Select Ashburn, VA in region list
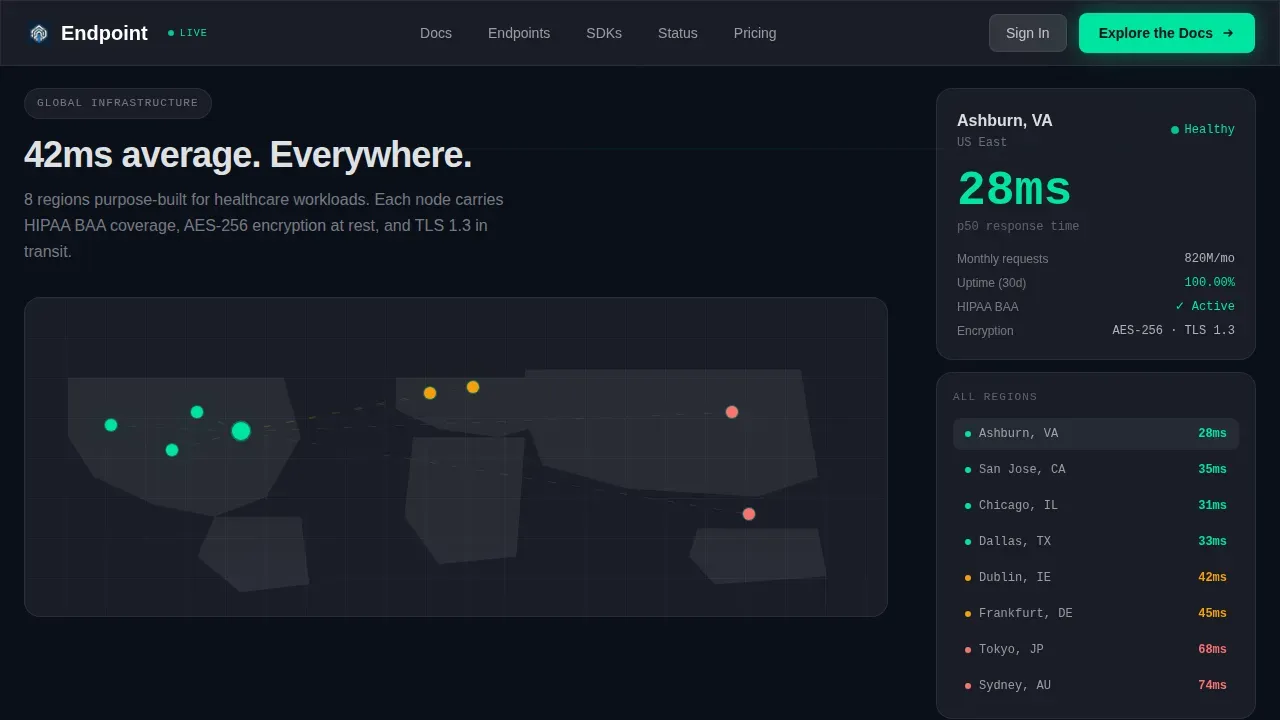 [x=1096, y=434]
